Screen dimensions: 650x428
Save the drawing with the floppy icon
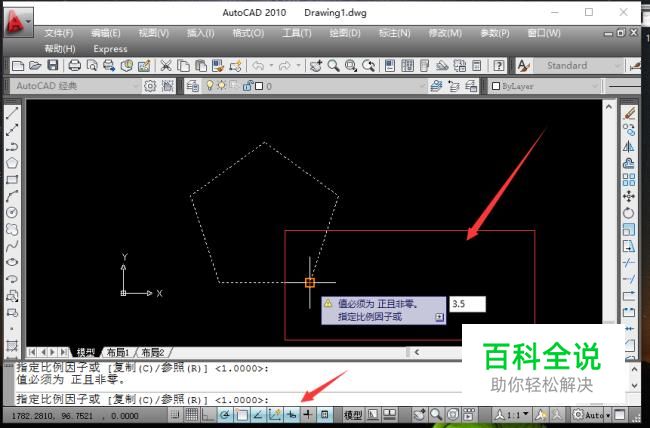pos(53,66)
